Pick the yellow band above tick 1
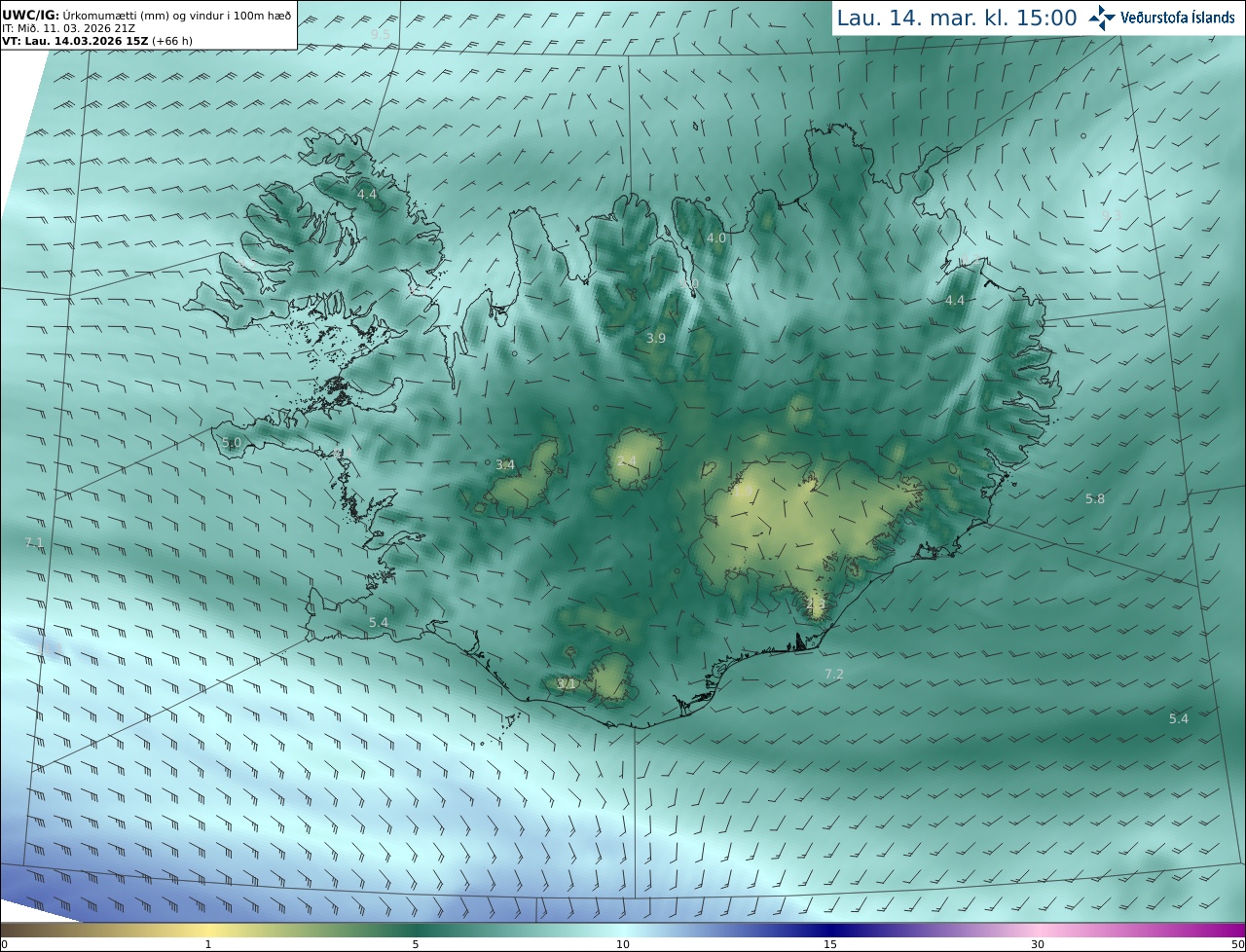 point(207,930)
